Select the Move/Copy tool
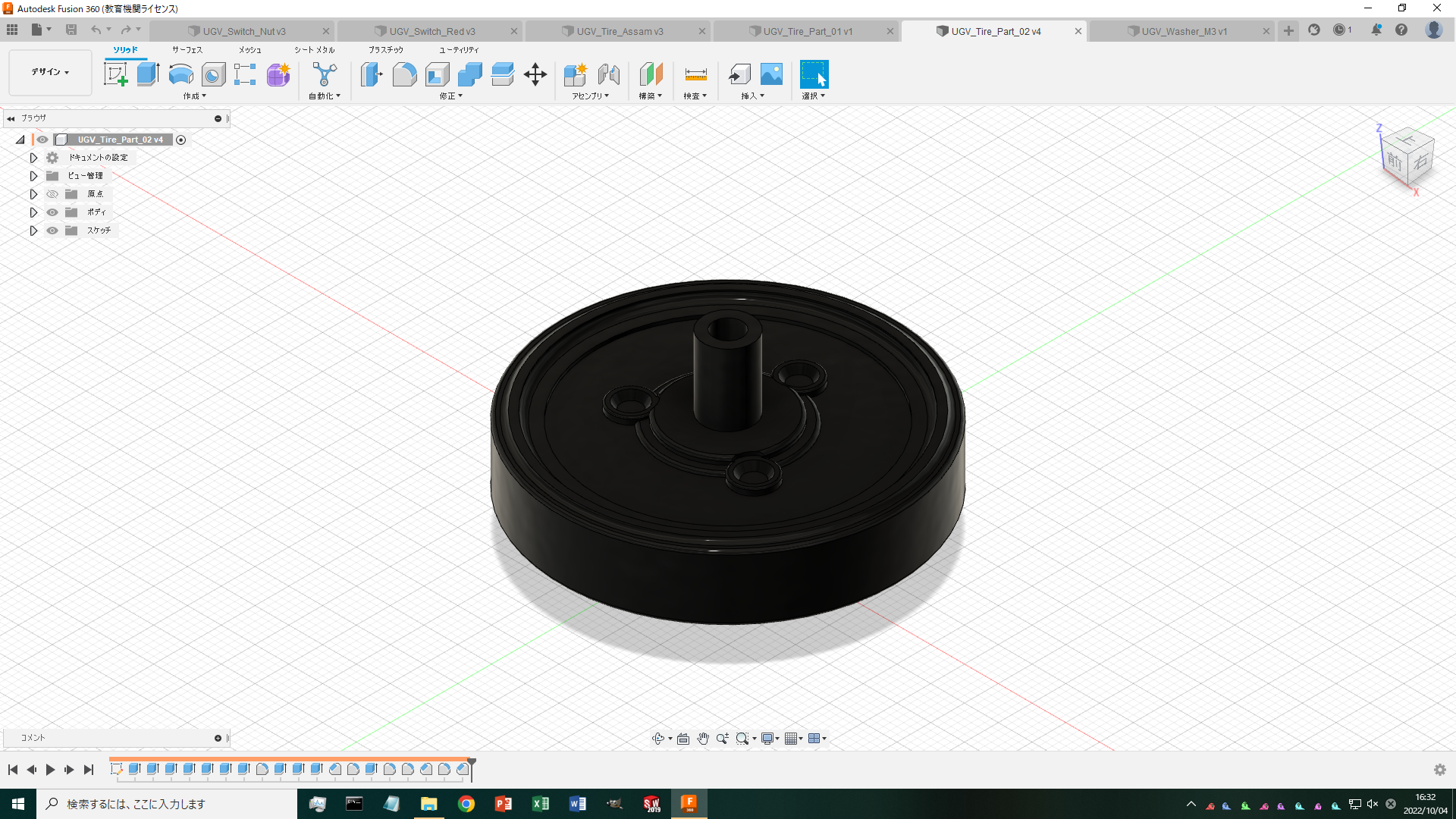The width and height of the screenshot is (1456, 819). tap(535, 74)
